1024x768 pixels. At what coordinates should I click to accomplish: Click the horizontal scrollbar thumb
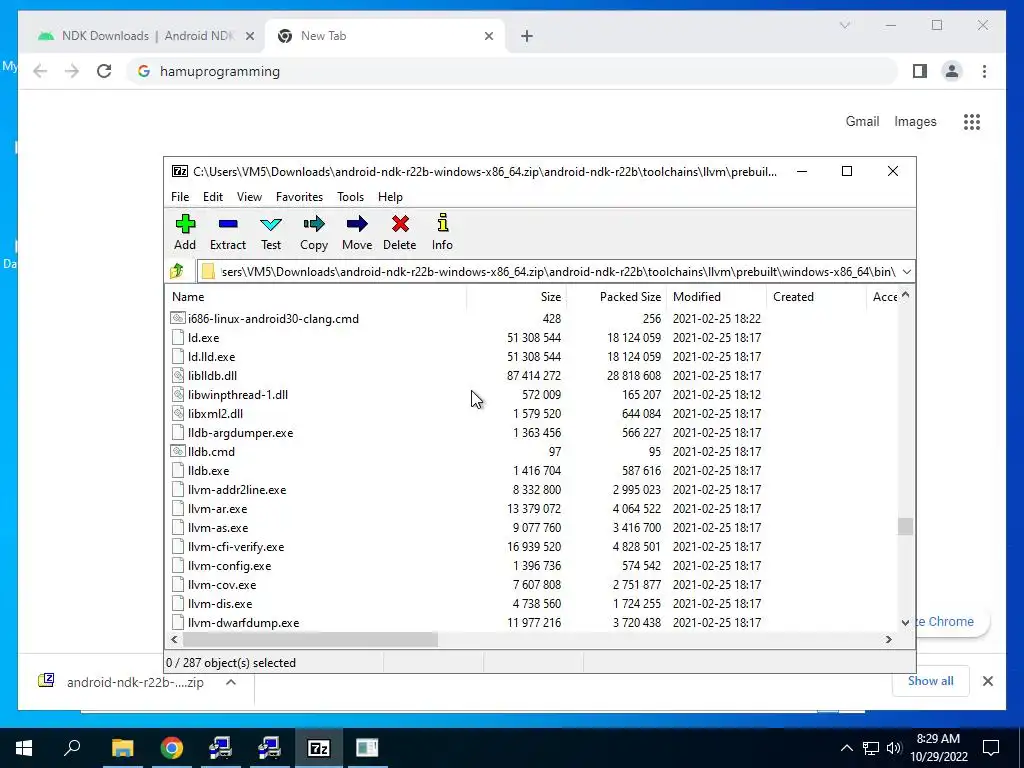point(310,639)
